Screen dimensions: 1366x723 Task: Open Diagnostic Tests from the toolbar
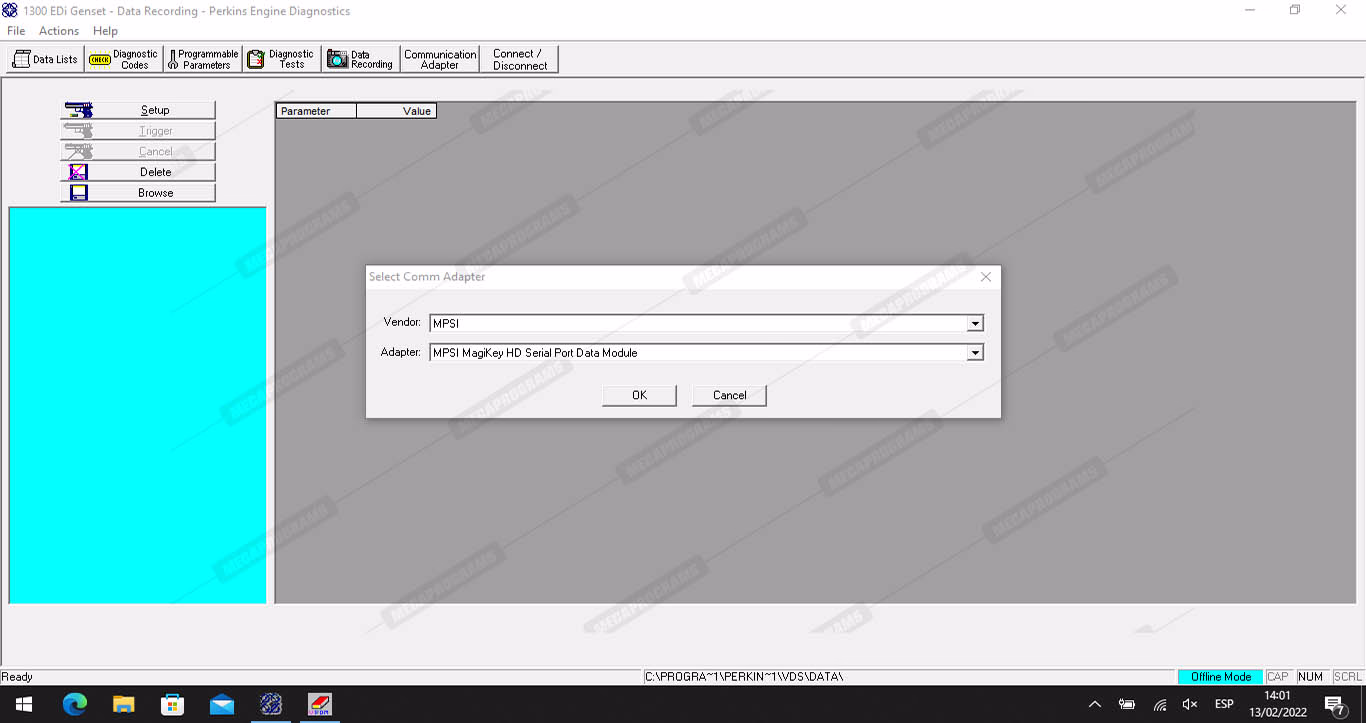pos(282,60)
